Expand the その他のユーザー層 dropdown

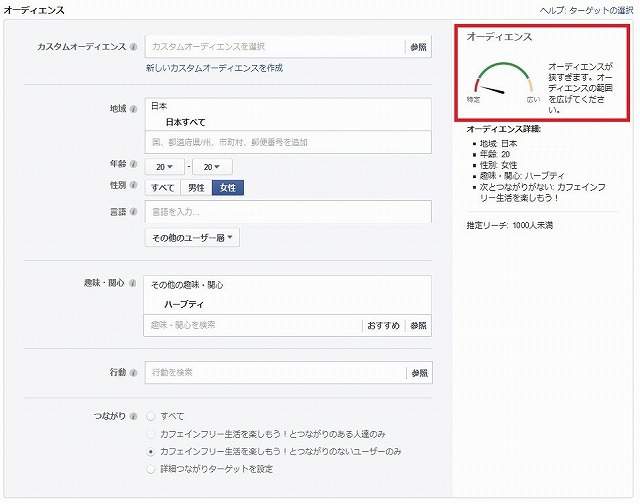coord(192,237)
